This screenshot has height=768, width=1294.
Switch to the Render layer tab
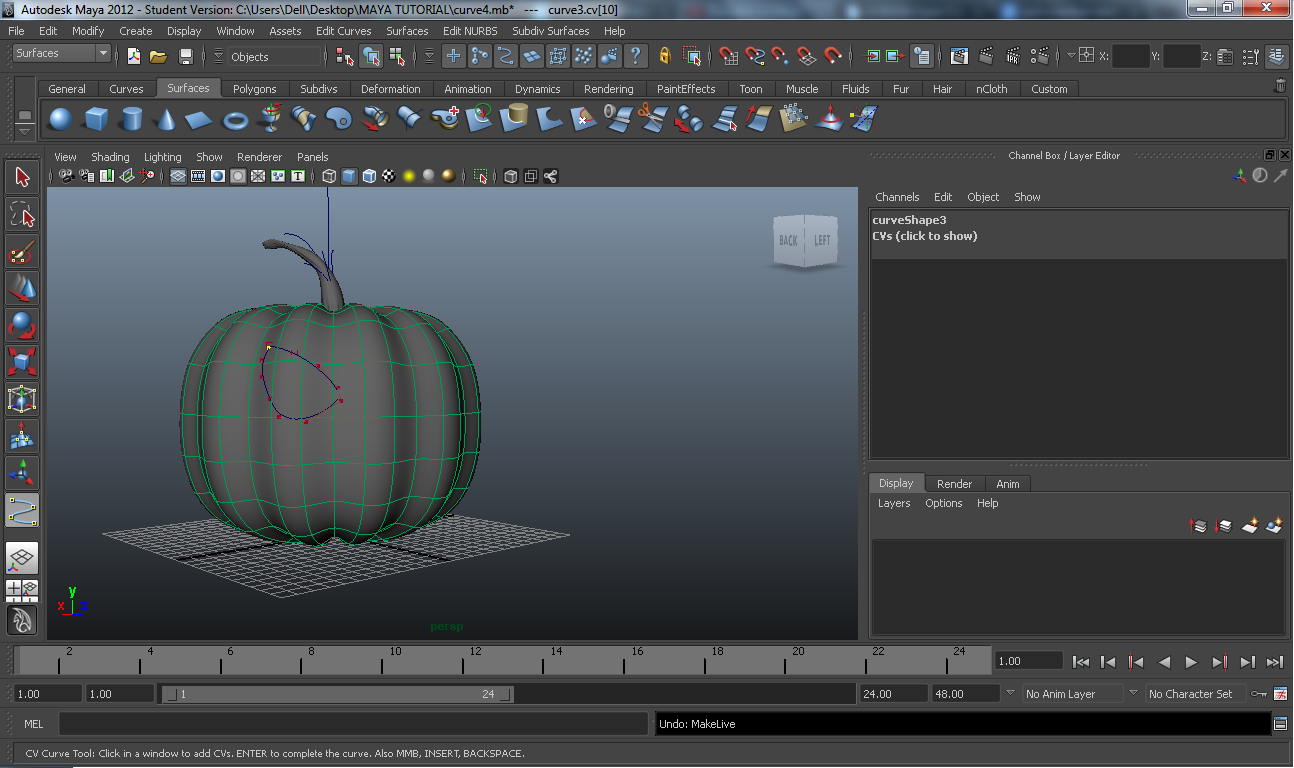click(x=954, y=484)
